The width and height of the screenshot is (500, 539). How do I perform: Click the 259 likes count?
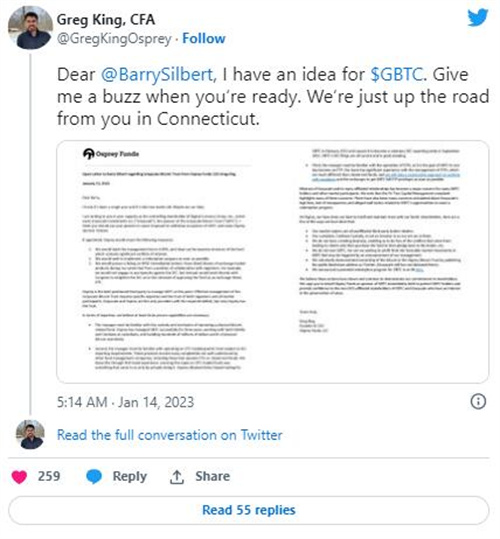coord(49,476)
